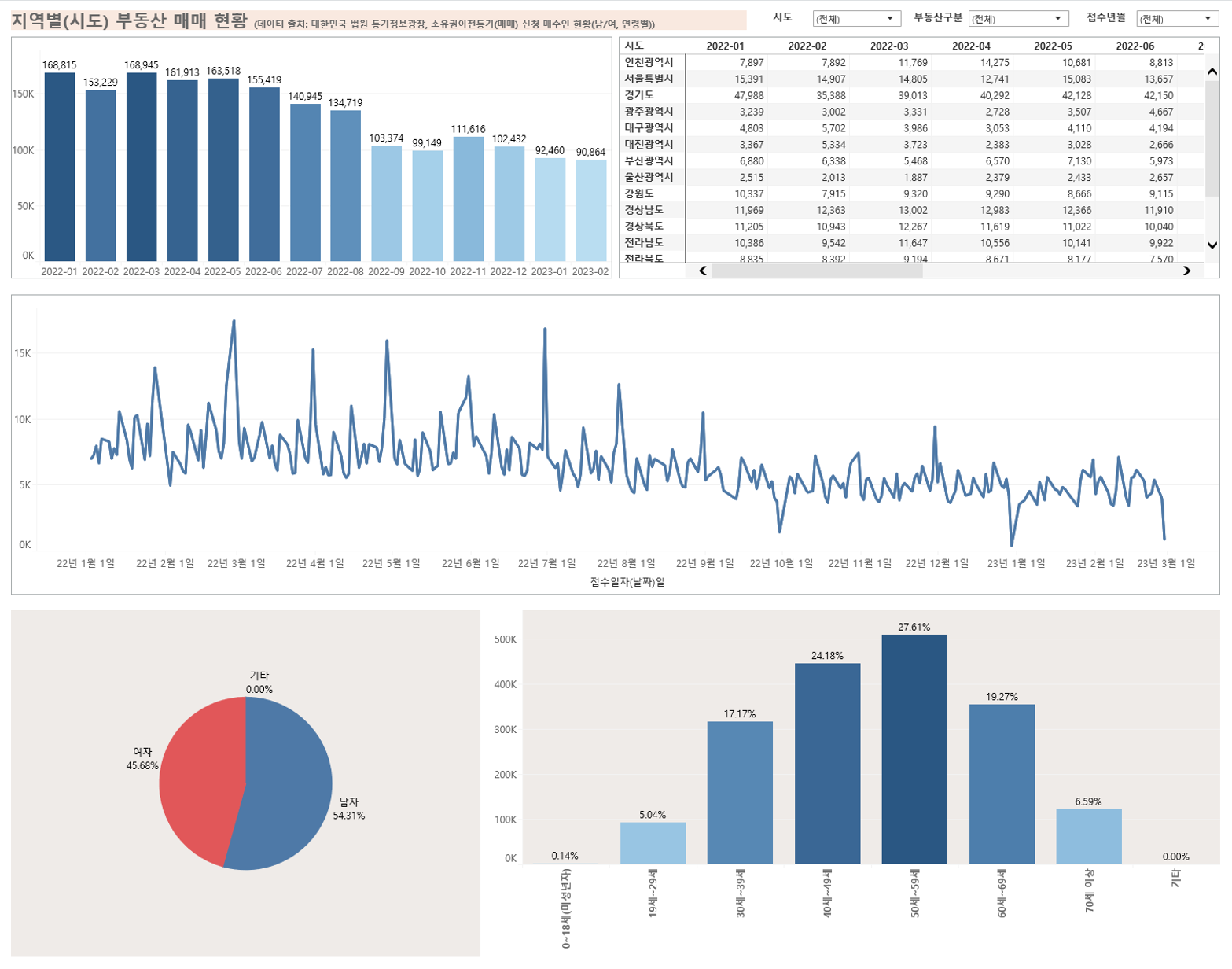Select the 부산광역시 row header
This screenshot has width=1232, height=969.
[x=649, y=160]
